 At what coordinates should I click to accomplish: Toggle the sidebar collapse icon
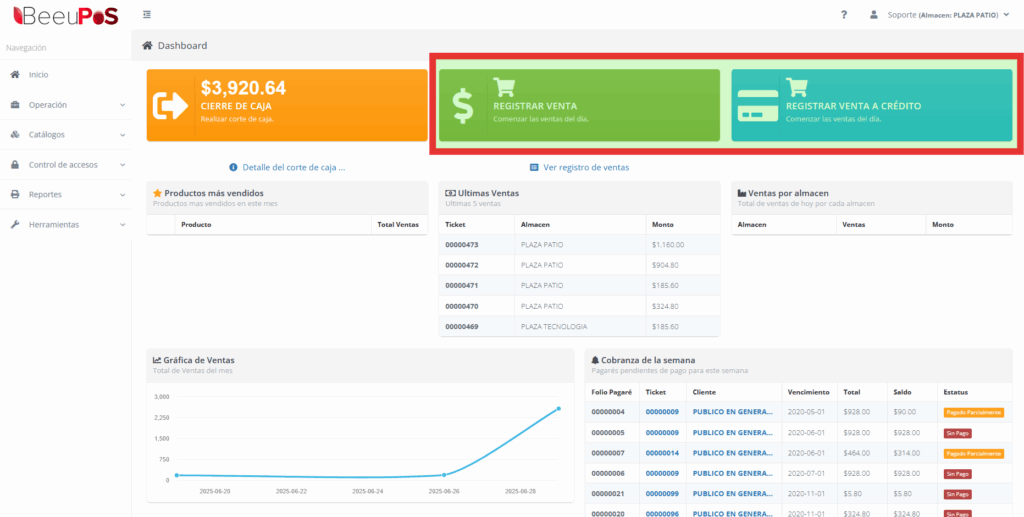point(147,14)
